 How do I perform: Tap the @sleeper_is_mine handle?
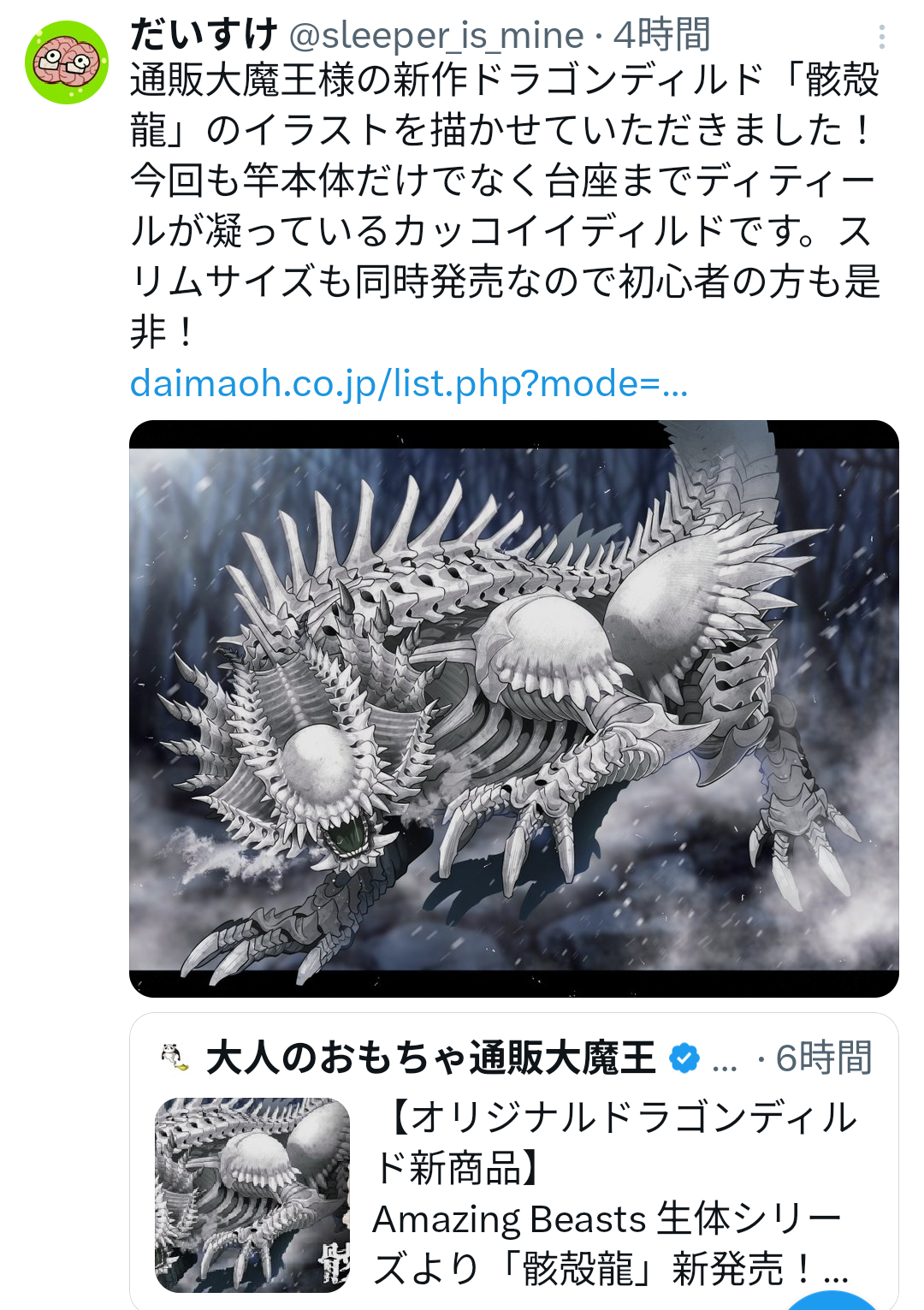tap(436, 36)
